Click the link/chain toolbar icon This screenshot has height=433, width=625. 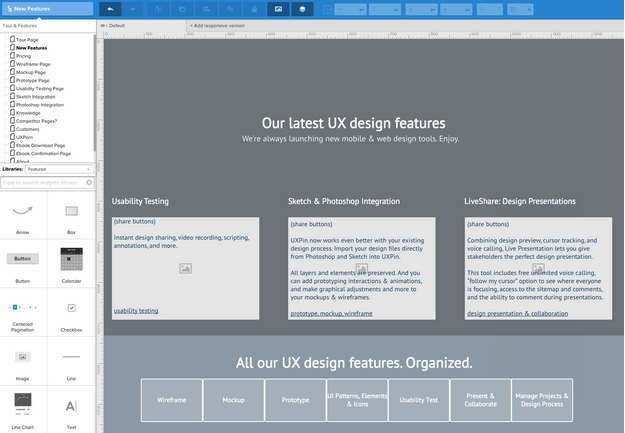coord(230,9)
